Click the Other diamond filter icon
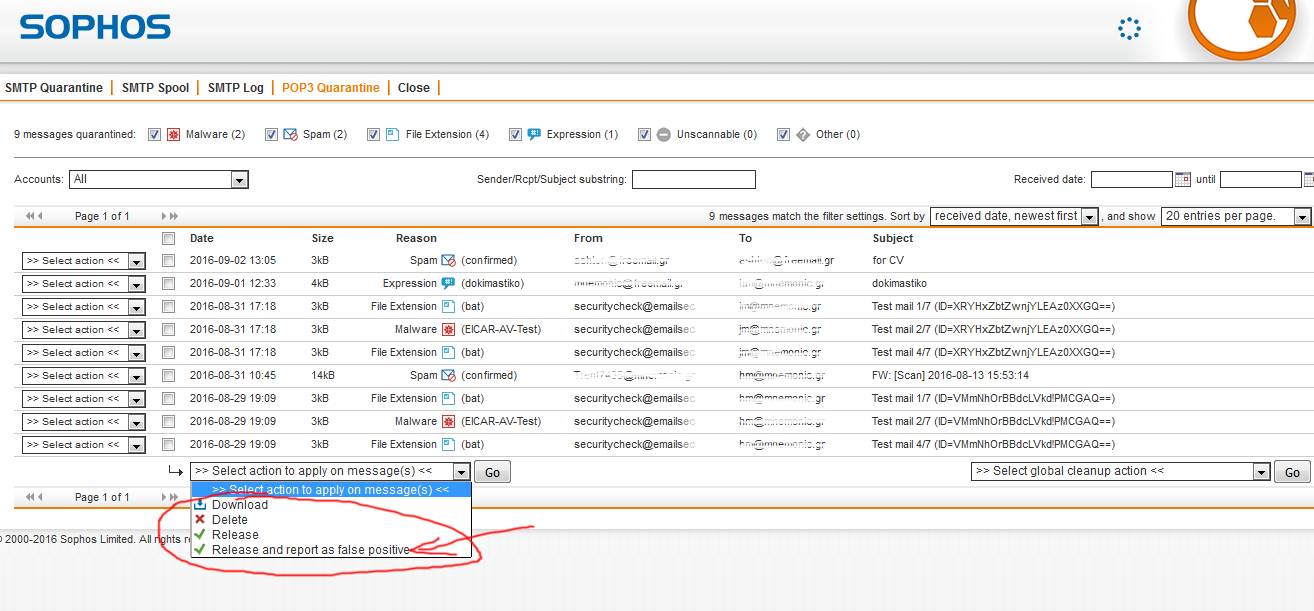 [x=803, y=134]
